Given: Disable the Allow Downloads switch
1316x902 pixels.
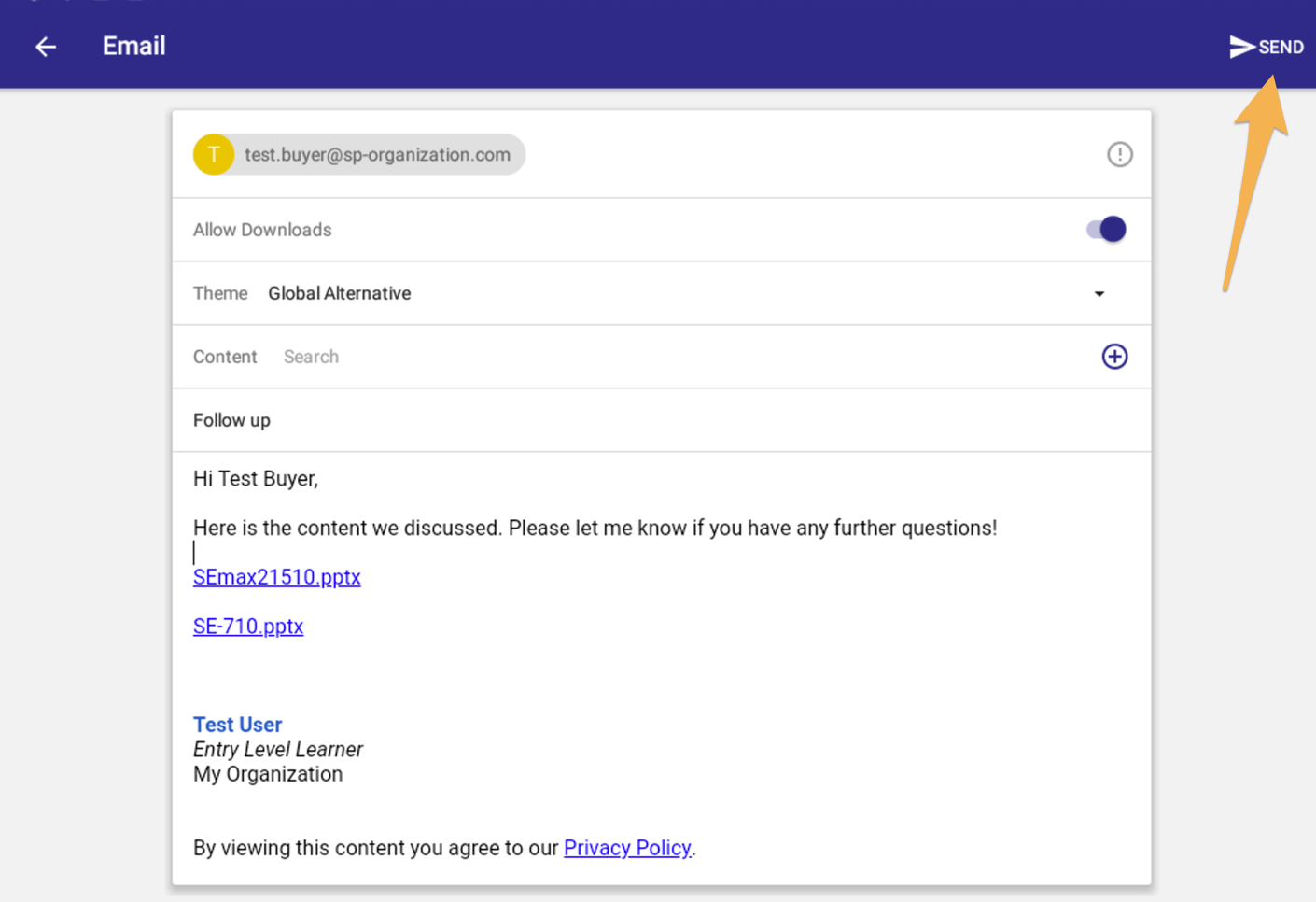Looking at the screenshot, I should pos(1106,230).
